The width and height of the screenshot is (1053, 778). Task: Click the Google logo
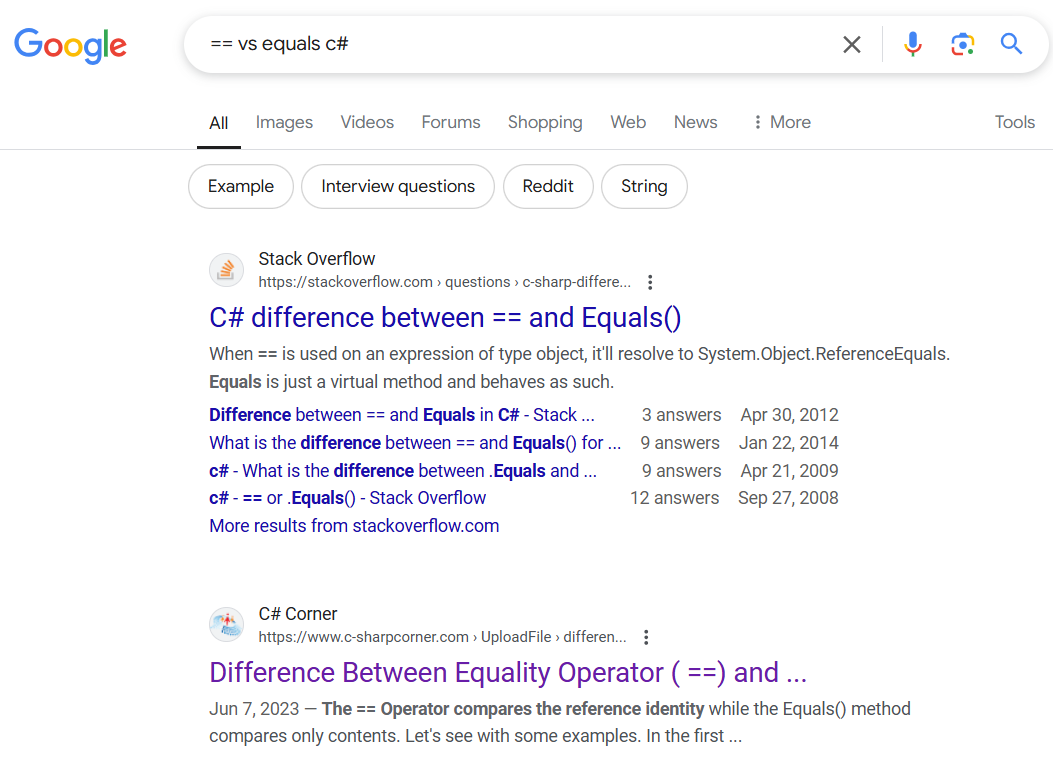point(70,45)
